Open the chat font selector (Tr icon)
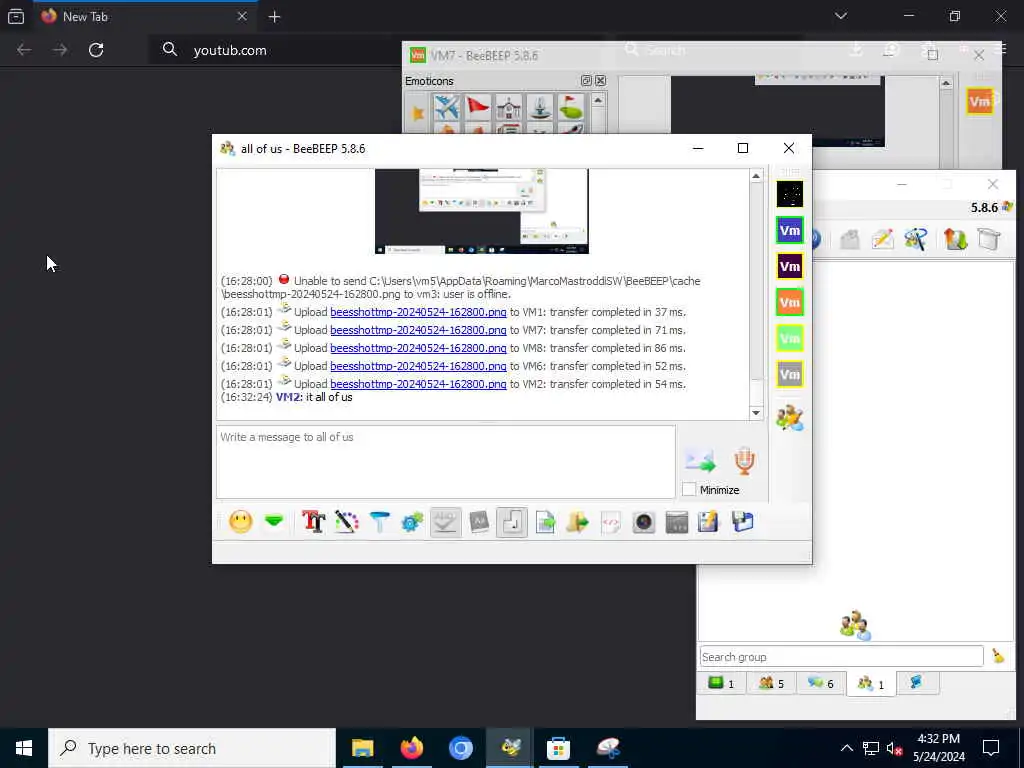The width and height of the screenshot is (1024, 768). point(313,522)
